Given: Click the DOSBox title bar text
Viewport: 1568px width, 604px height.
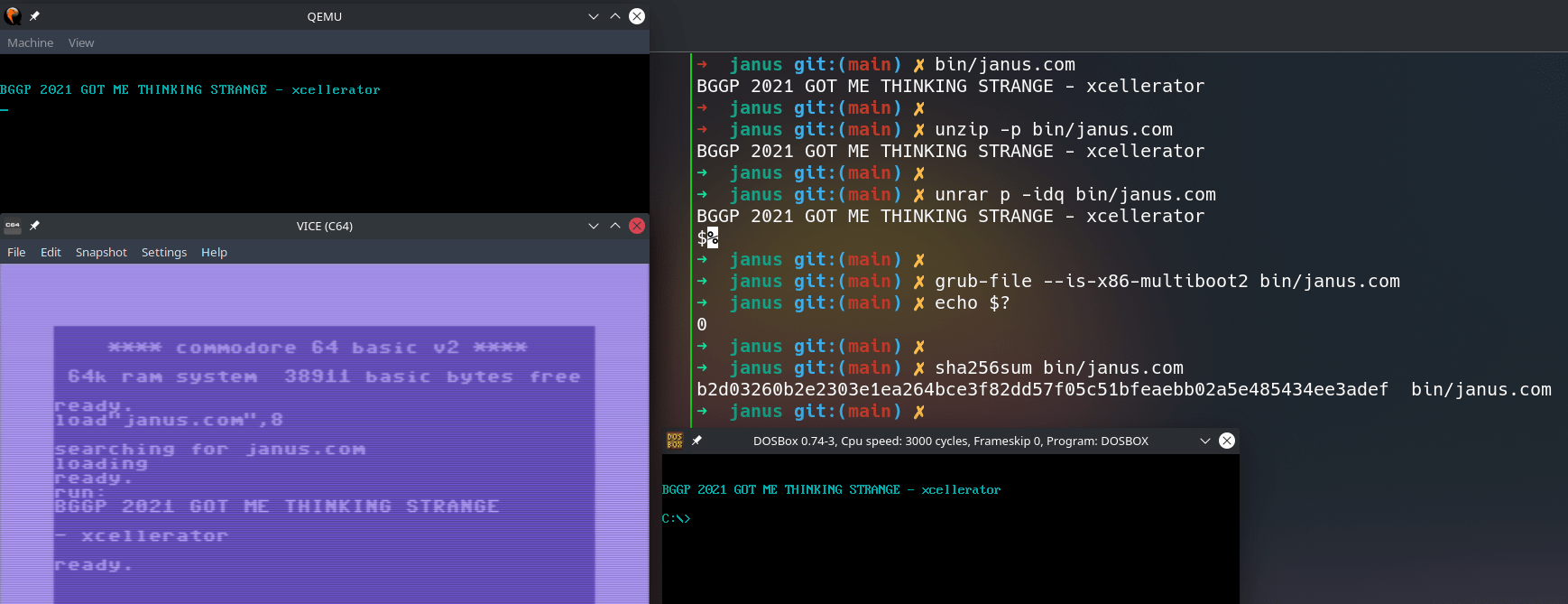Looking at the screenshot, I should coord(951,441).
